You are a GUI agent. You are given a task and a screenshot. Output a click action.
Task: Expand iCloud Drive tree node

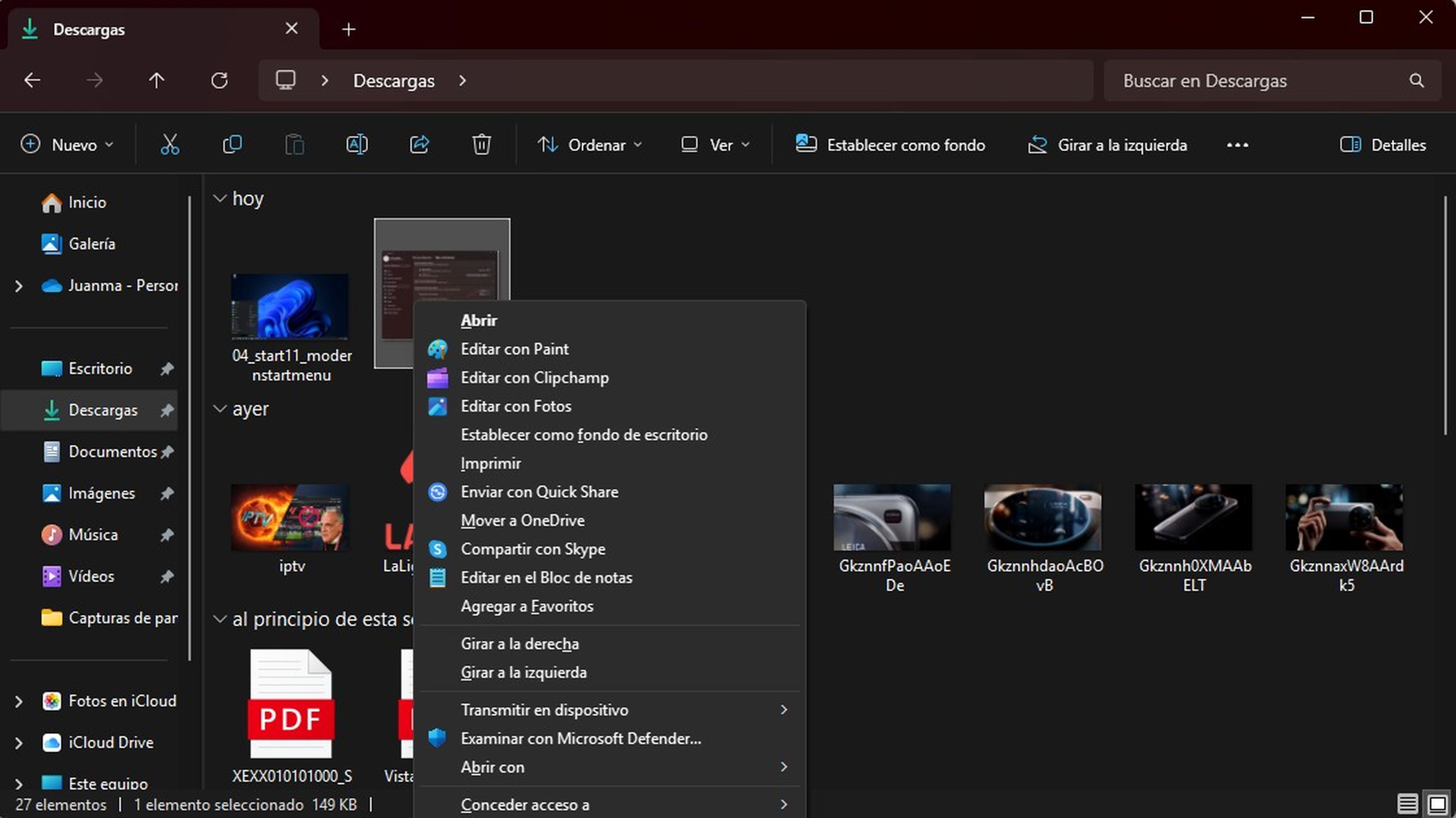(x=19, y=743)
